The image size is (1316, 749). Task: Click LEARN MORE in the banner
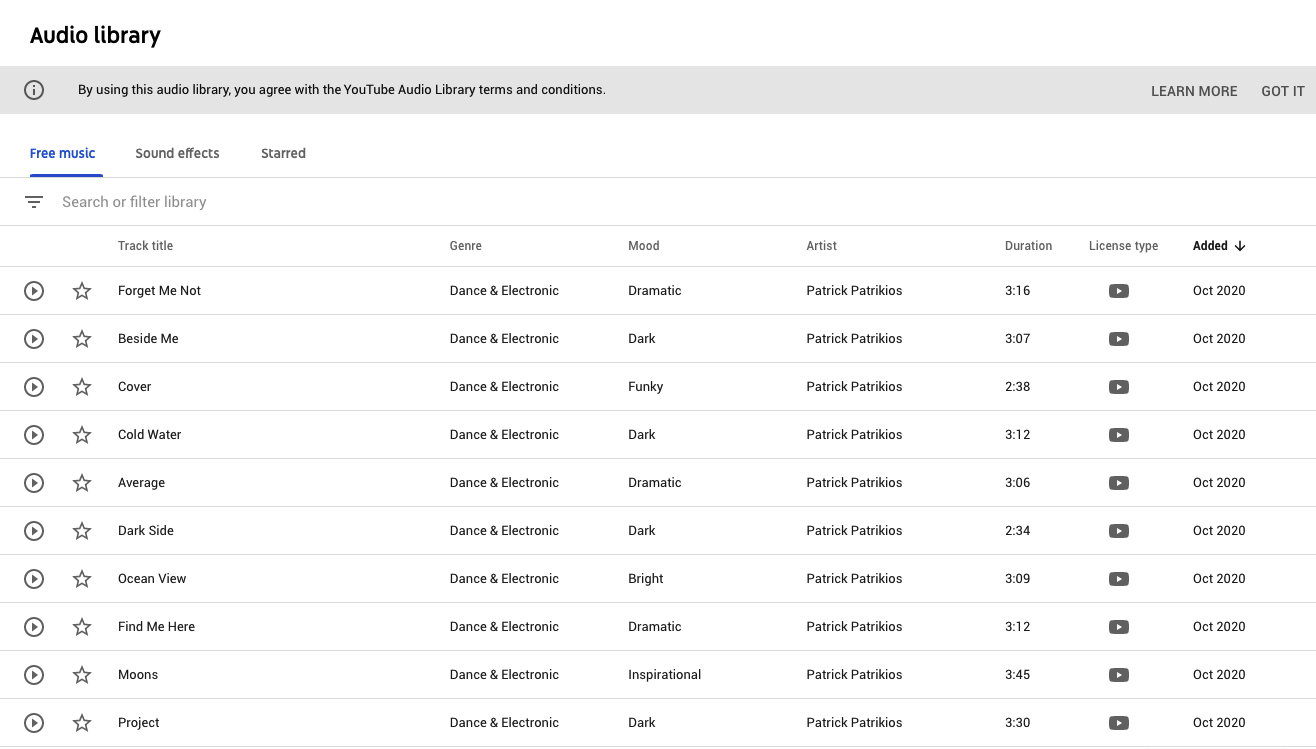pos(1194,91)
